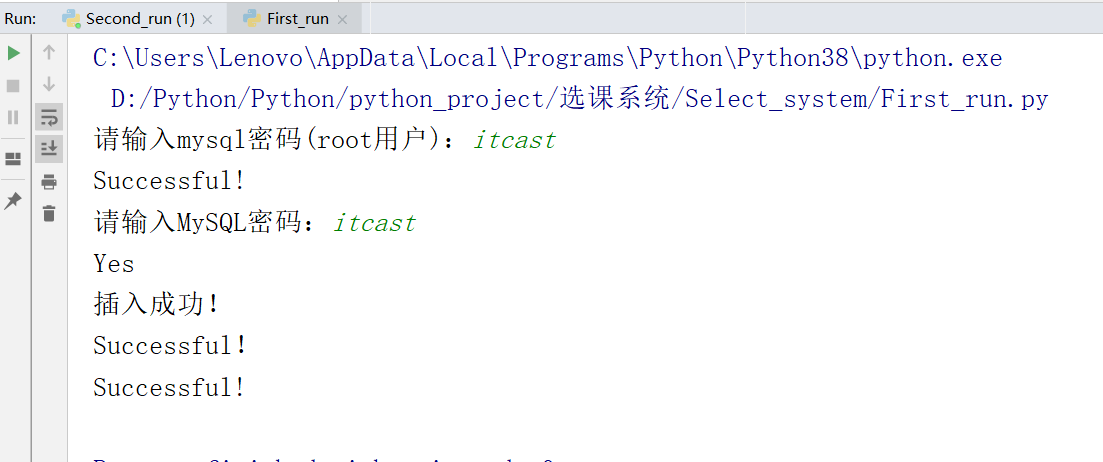Viewport: 1103px width, 462px height.
Task: Click the '请输入mysql密码(root用户)' prompt
Action: click(274, 141)
